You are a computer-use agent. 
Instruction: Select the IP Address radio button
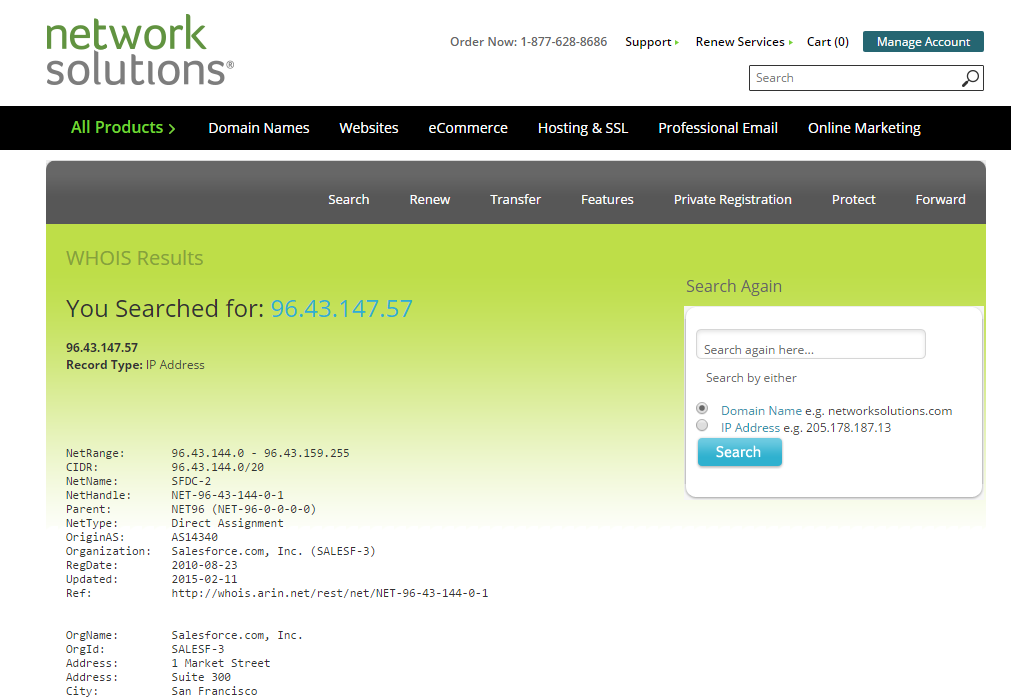702,425
